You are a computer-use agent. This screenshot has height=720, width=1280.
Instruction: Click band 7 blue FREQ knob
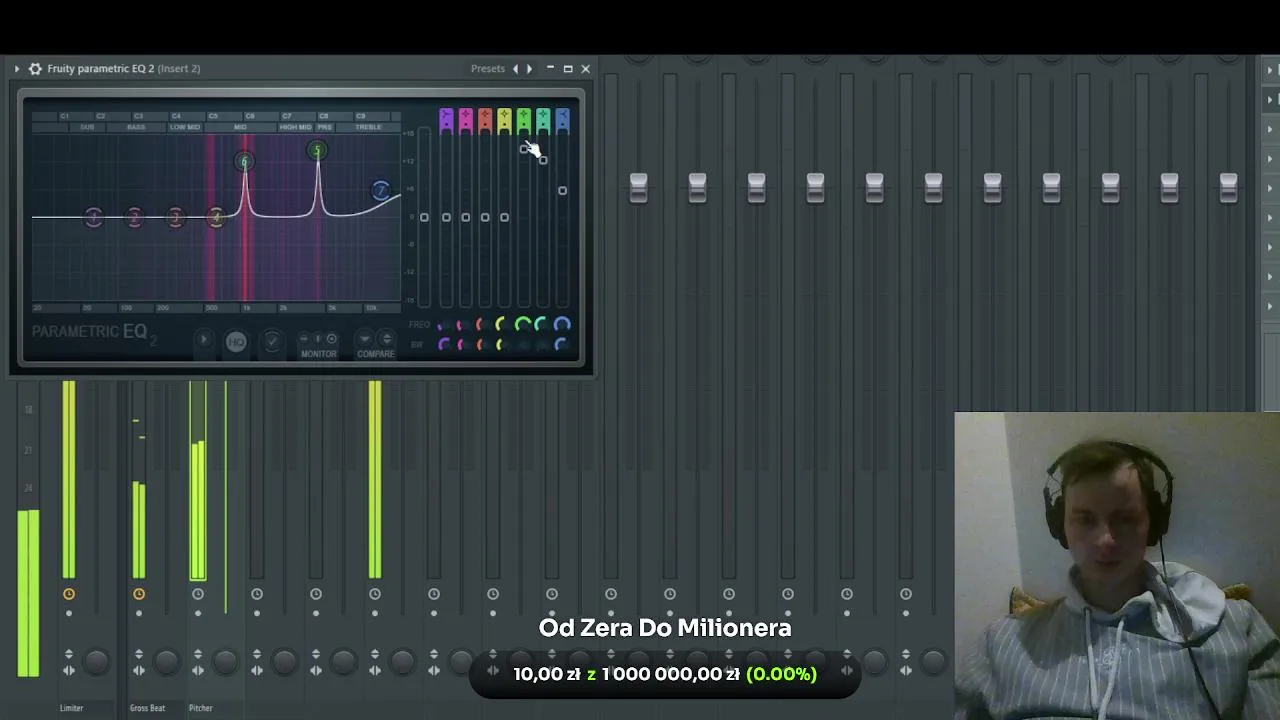tap(562, 324)
